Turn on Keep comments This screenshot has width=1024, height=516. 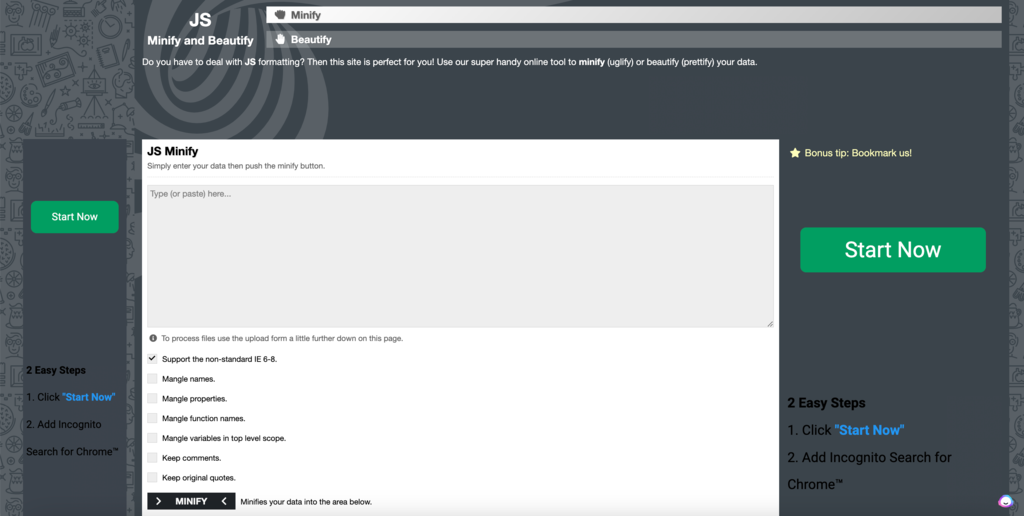(153, 458)
